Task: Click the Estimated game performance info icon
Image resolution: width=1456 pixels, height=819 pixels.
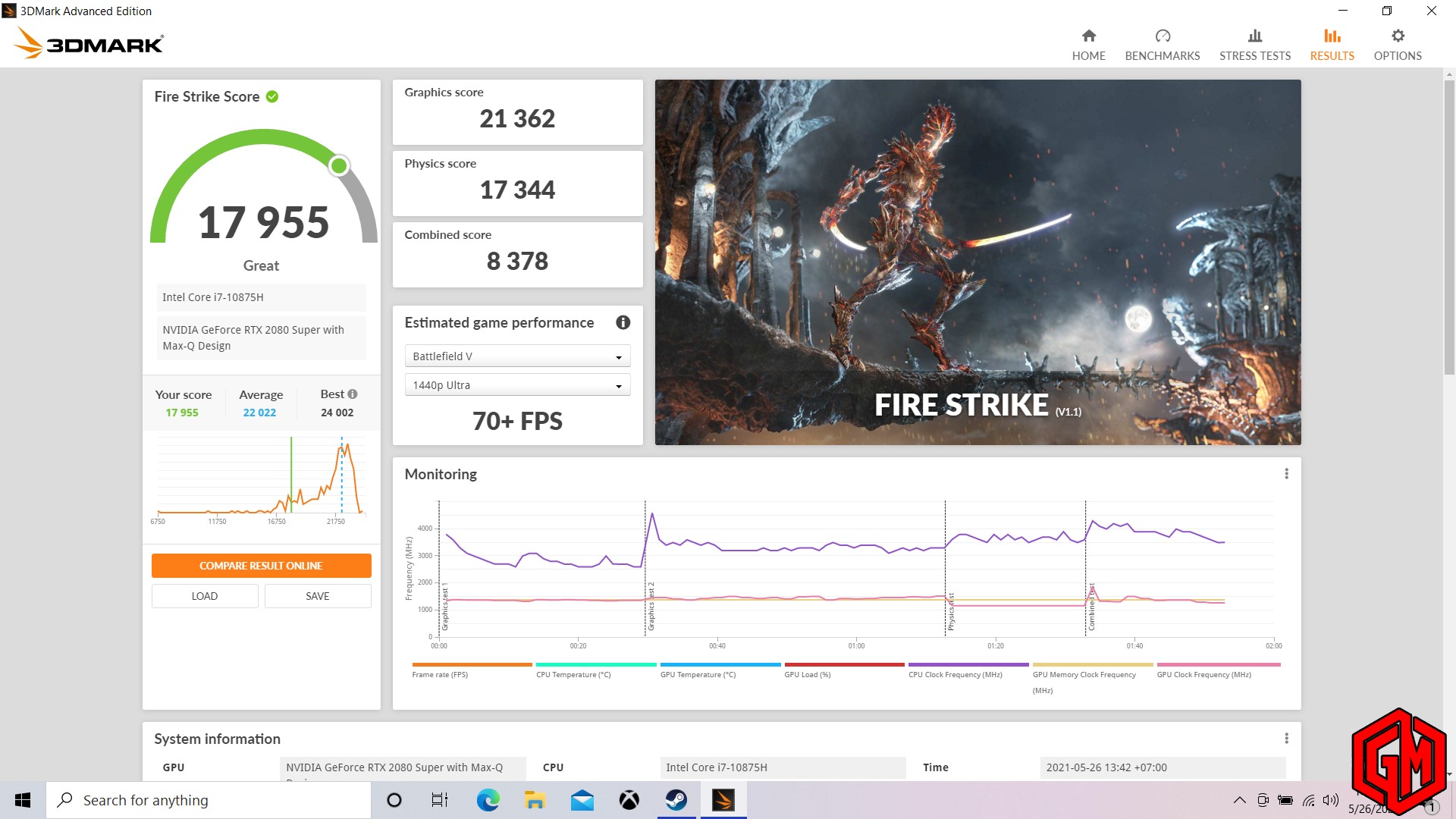Action: 623,322
